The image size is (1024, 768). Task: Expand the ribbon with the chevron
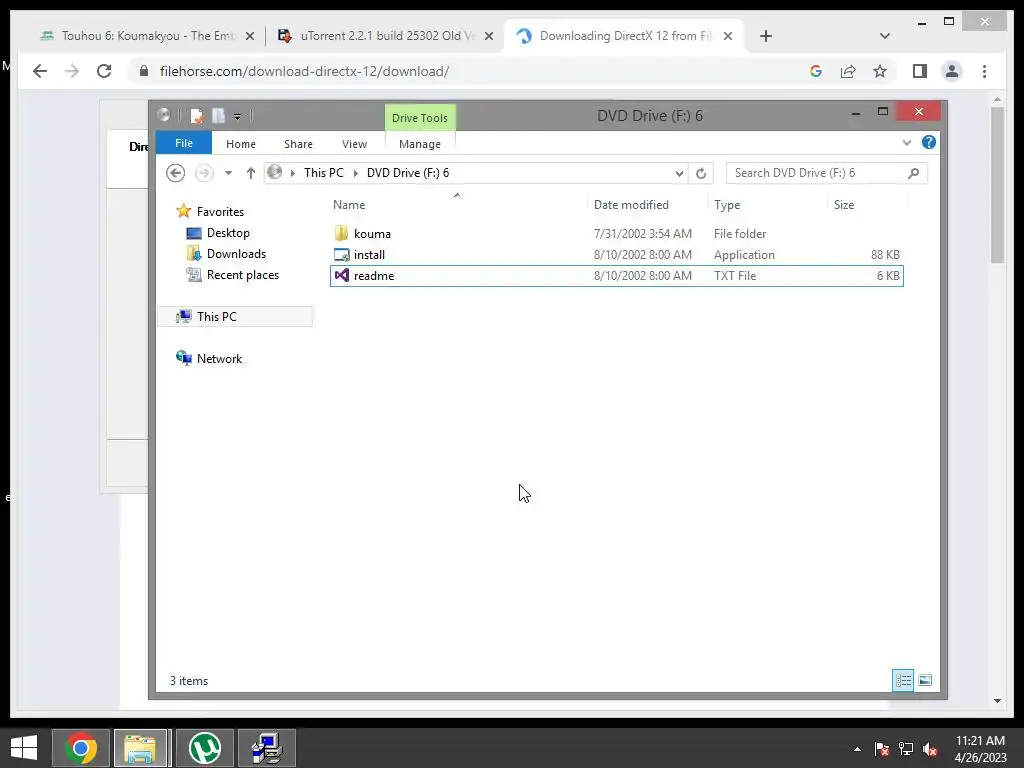point(906,142)
